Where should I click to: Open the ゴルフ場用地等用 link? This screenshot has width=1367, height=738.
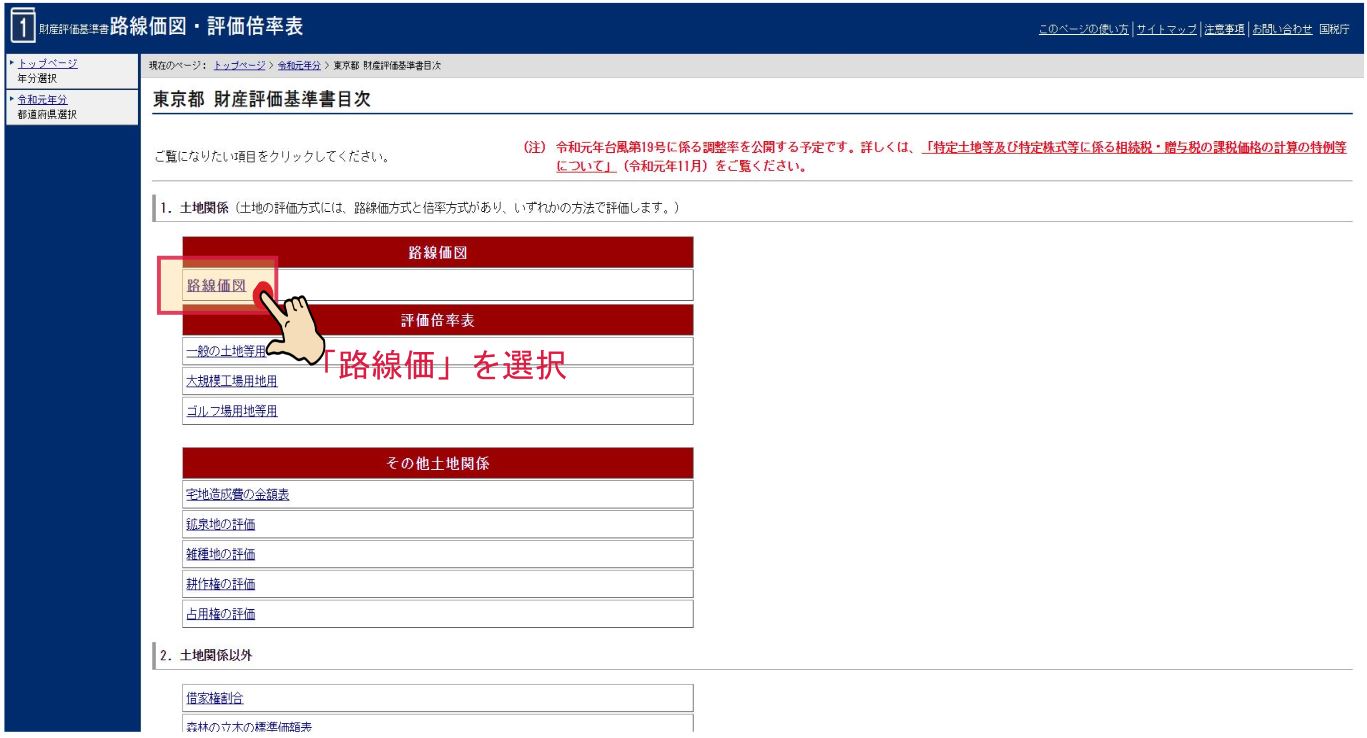click(x=232, y=410)
